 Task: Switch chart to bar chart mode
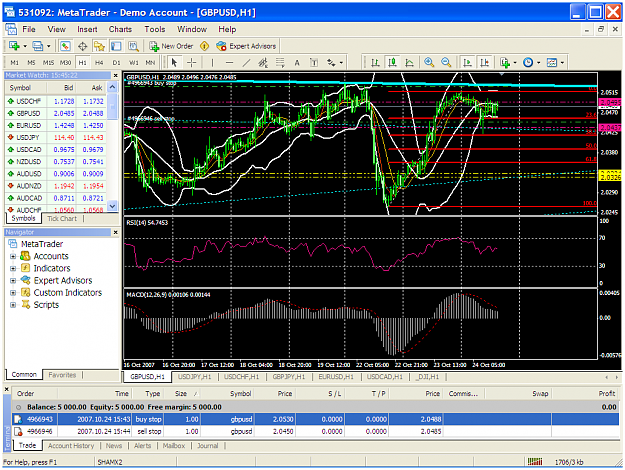pyautogui.click(x=375, y=63)
